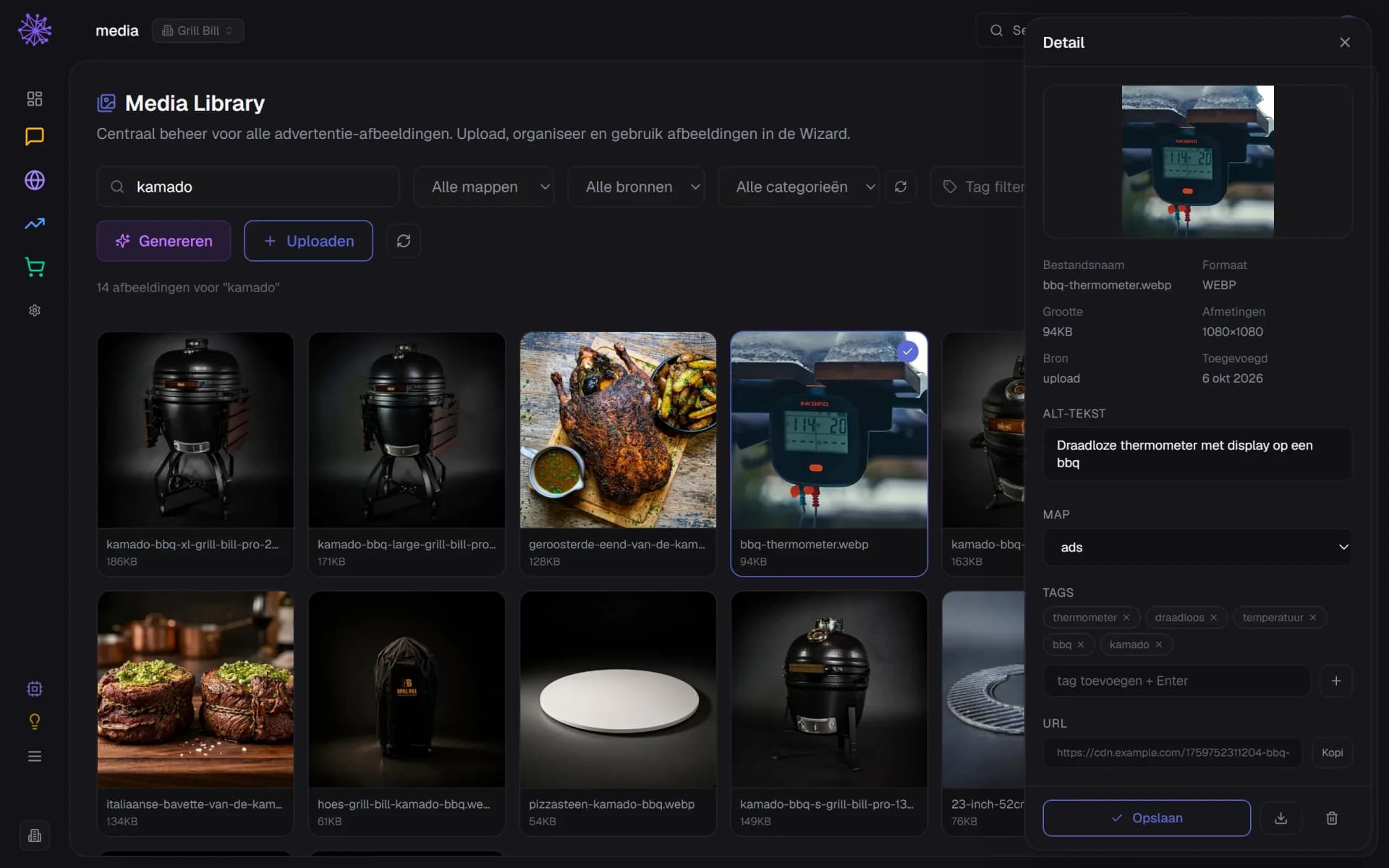Delete the image with the trash icon
This screenshot has height=868, width=1389.
click(1332, 818)
